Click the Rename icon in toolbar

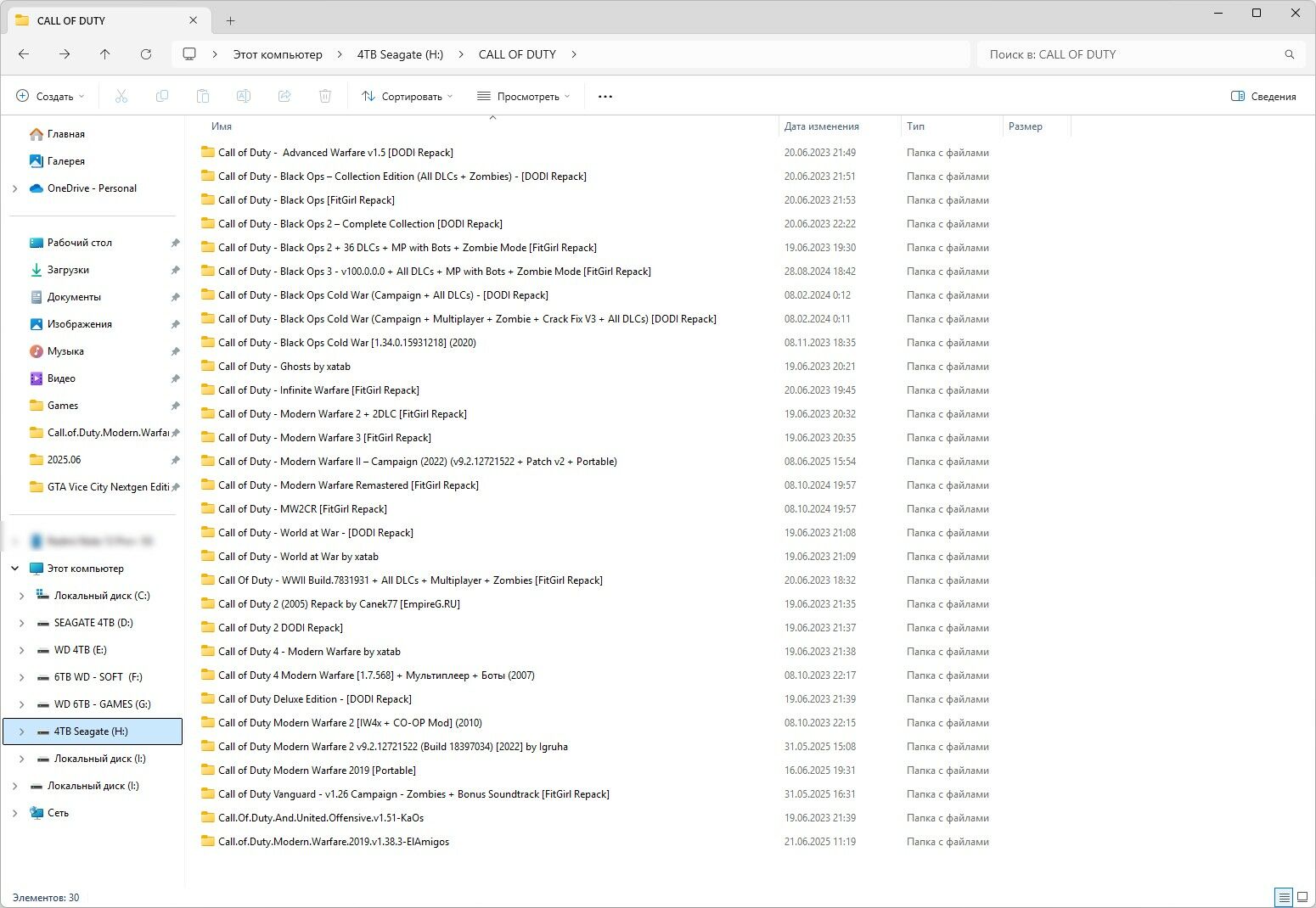[x=244, y=97]
